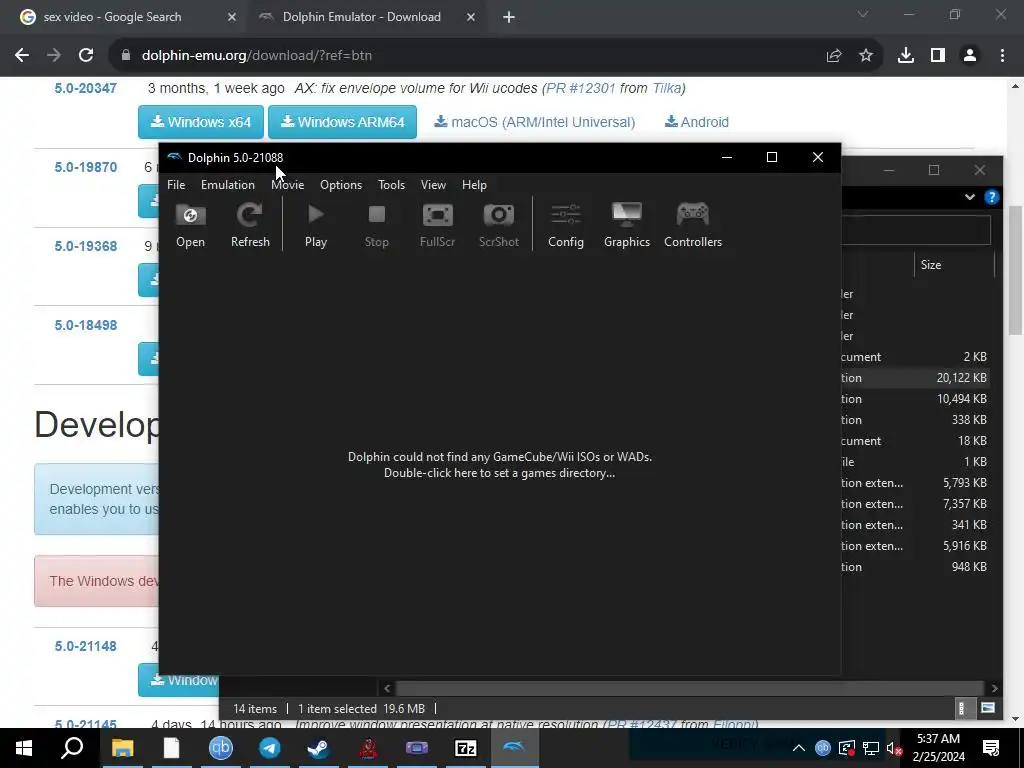Open Windows search from taskbar
Screen dimensions: 1024x768
tap(72, 748)
